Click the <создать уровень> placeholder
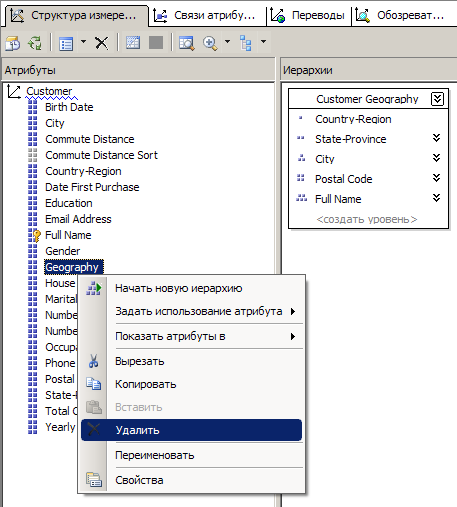 (x=367, y=219)
